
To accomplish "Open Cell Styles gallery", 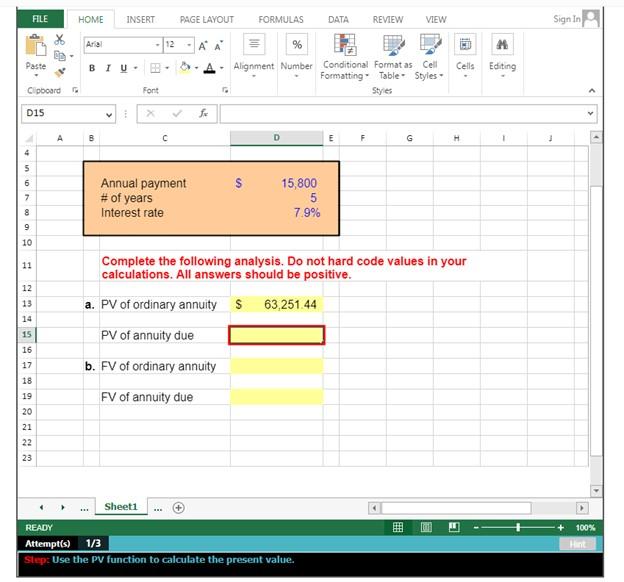I will (x=429, y=58).
